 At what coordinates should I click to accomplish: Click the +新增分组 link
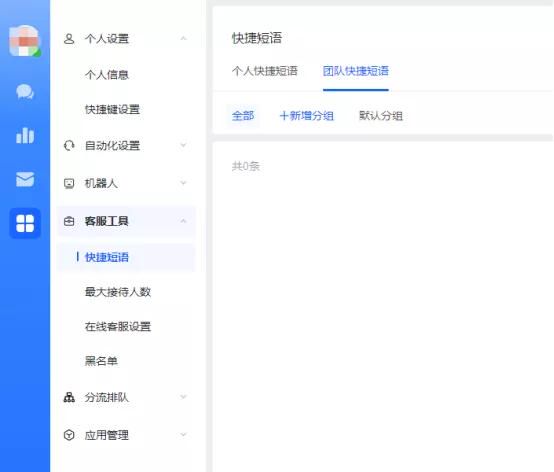coord(306,116)
